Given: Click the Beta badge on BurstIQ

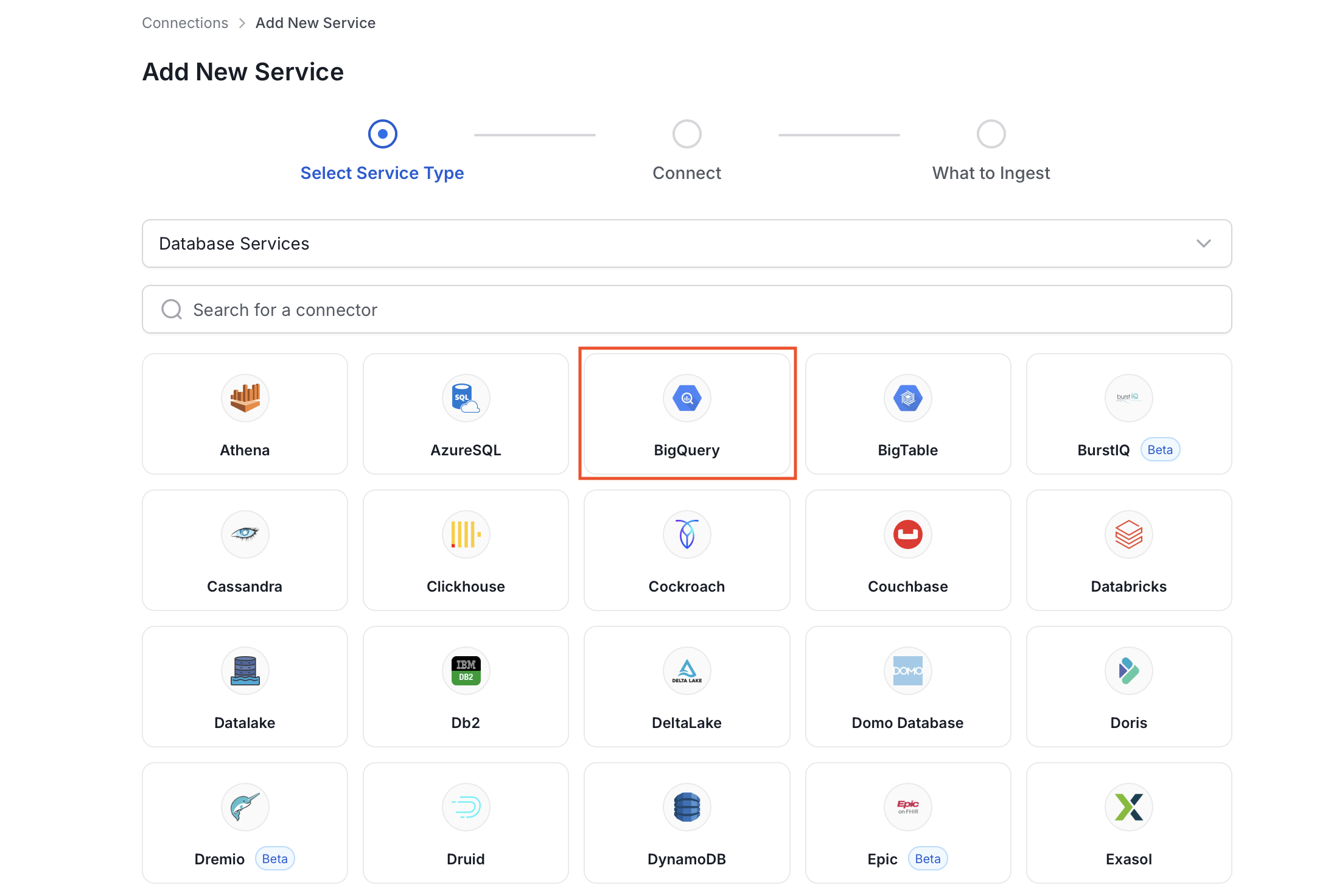Looking at the screenshot, I should [x=1160, y=450].
